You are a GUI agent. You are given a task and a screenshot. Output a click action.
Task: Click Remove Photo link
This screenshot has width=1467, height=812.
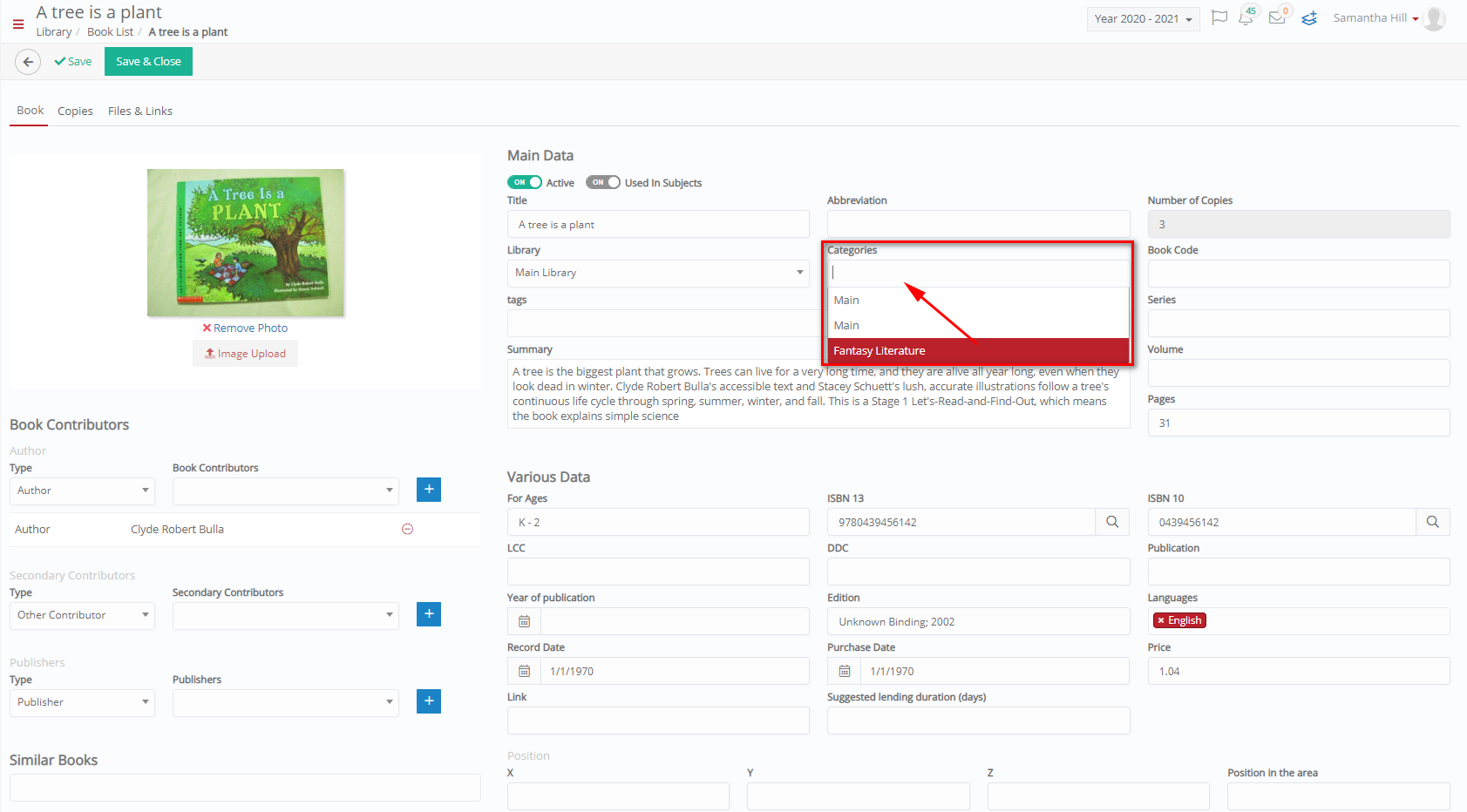tap(245, 328)
